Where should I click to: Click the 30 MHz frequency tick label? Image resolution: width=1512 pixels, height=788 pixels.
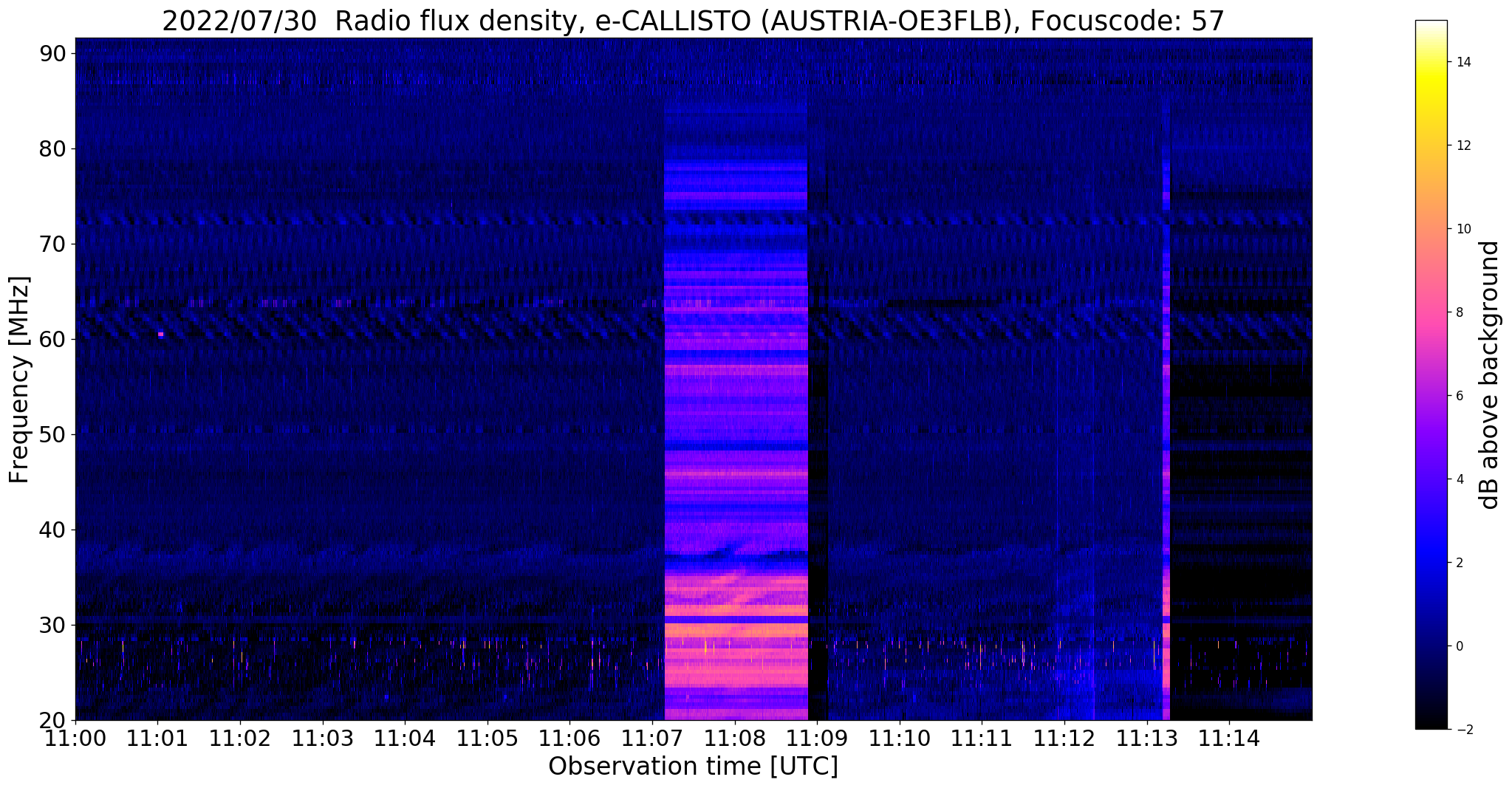(52, 625)
